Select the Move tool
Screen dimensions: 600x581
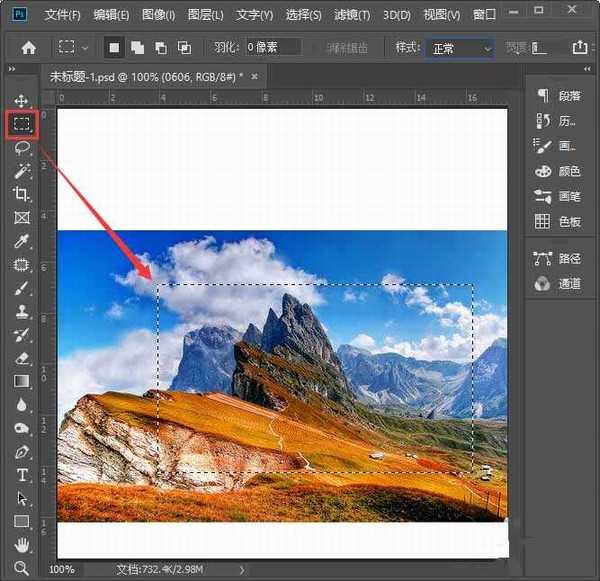click(x=21, y=101)
